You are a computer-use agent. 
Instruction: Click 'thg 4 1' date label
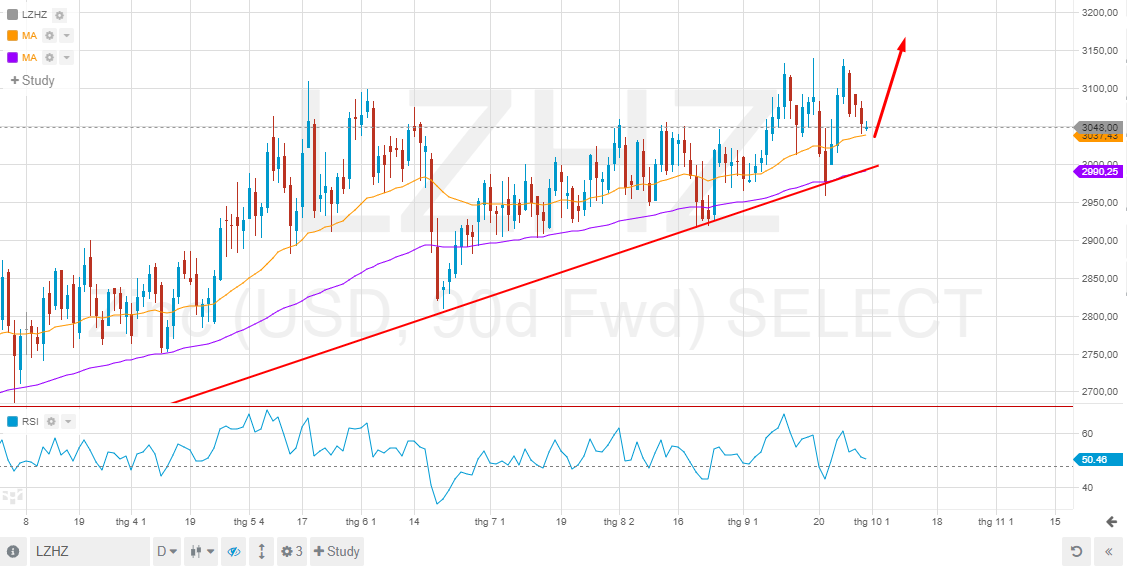pos(132,522)
